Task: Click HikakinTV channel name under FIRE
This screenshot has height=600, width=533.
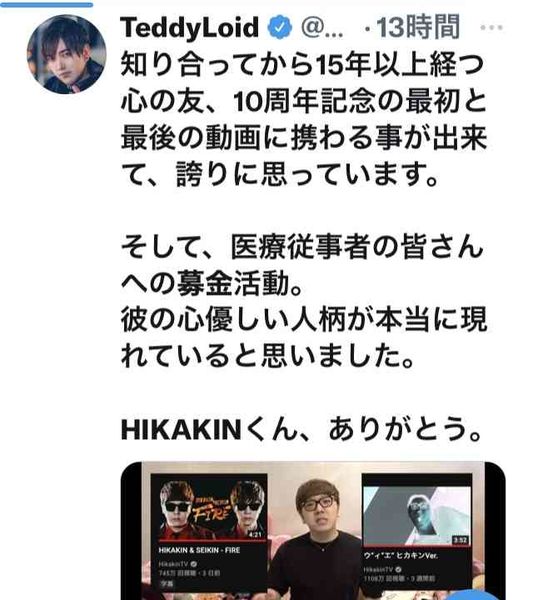Action: click(174, 564)
